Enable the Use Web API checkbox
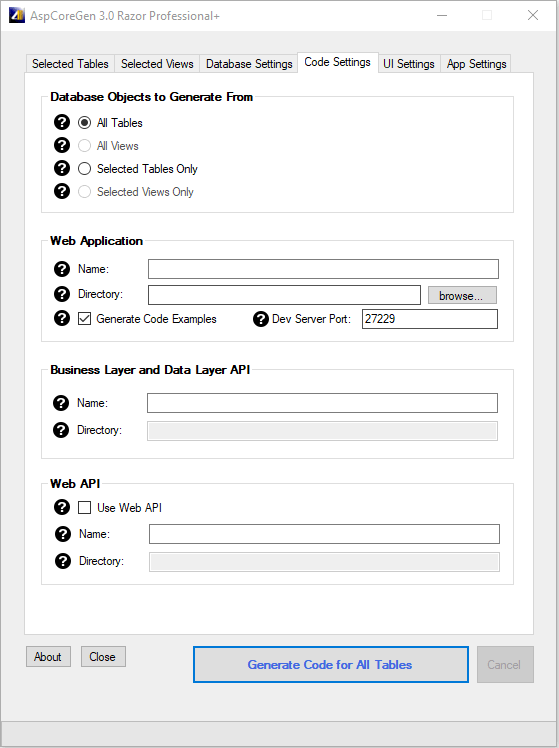Viewport: 559px width, 748px height. point(84,508)
